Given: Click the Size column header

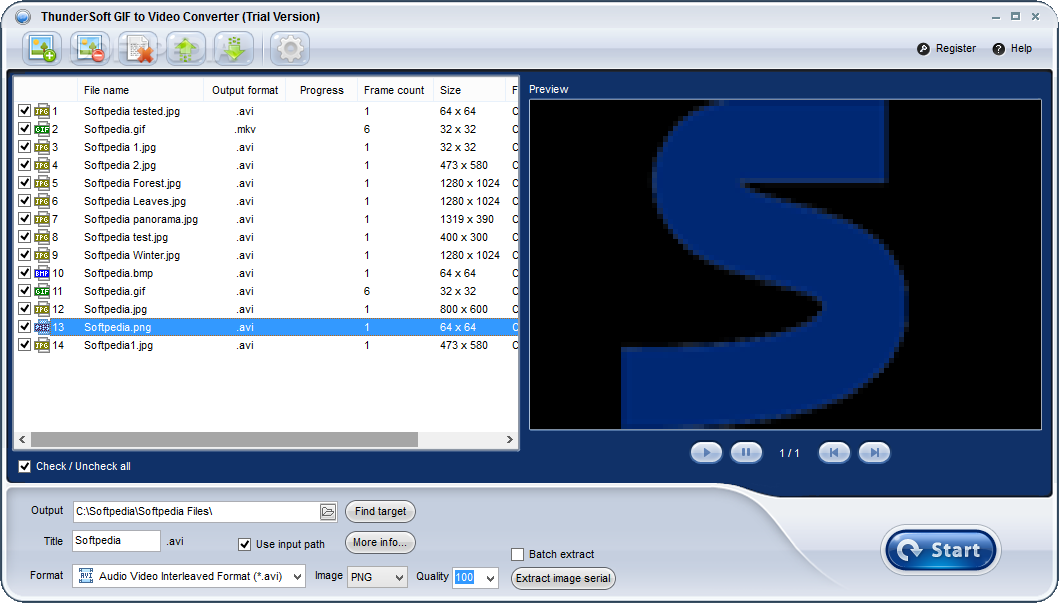Looking at the screenshot, I should [x=469, y=90].
